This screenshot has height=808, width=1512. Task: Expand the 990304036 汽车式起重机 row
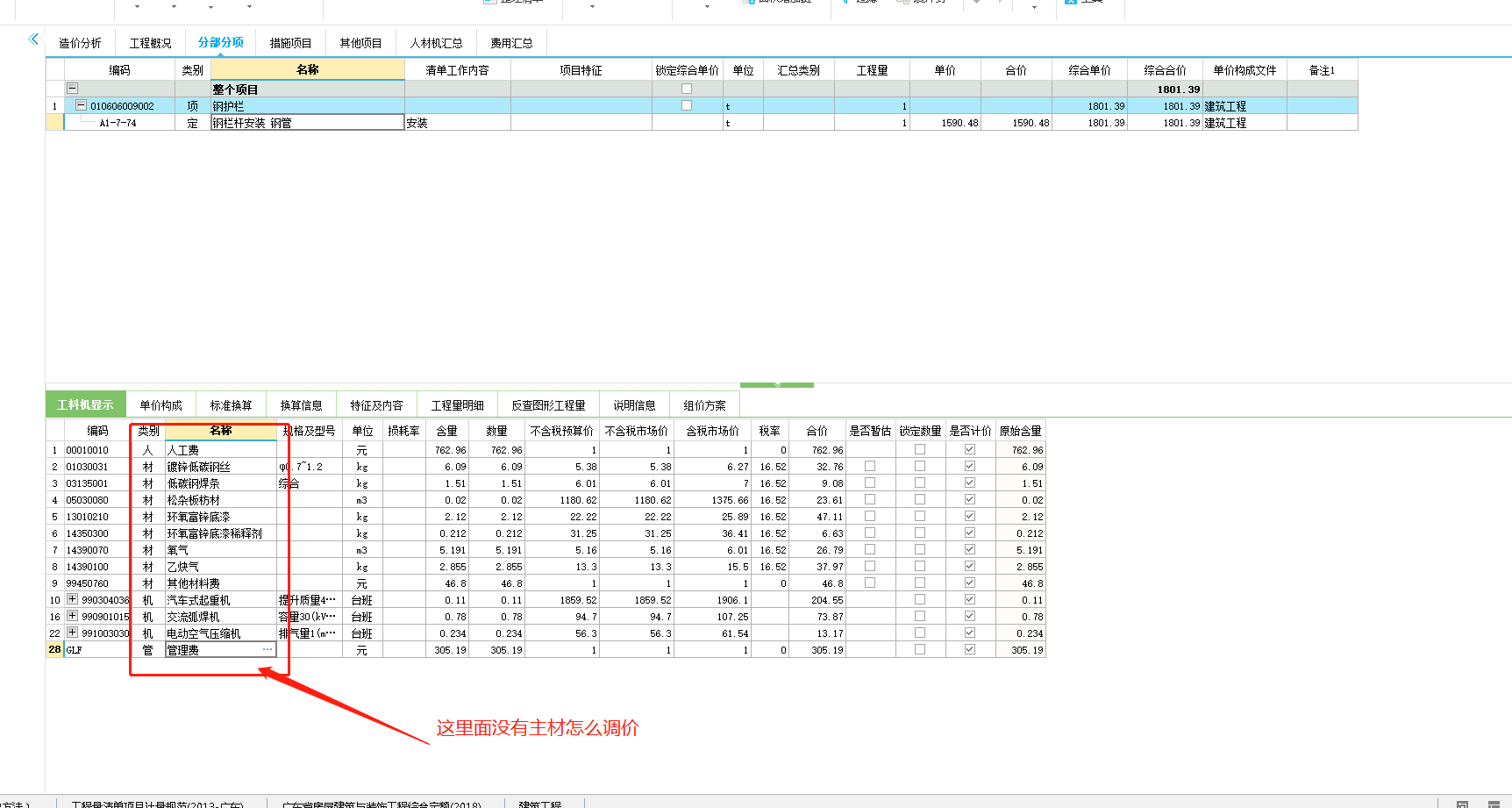click(x=73, y=599)
